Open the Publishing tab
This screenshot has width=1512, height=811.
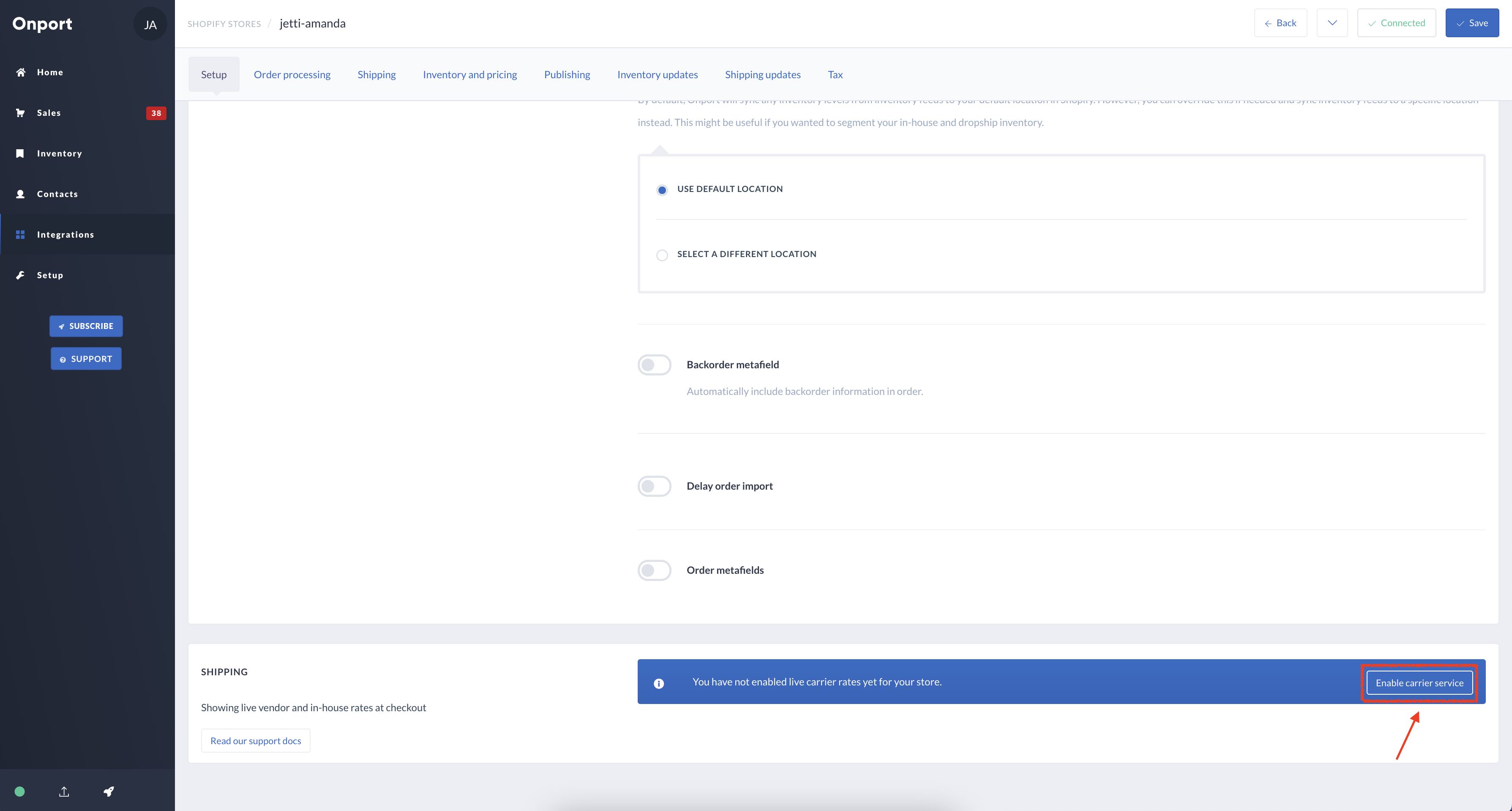[x=567, y=74]
